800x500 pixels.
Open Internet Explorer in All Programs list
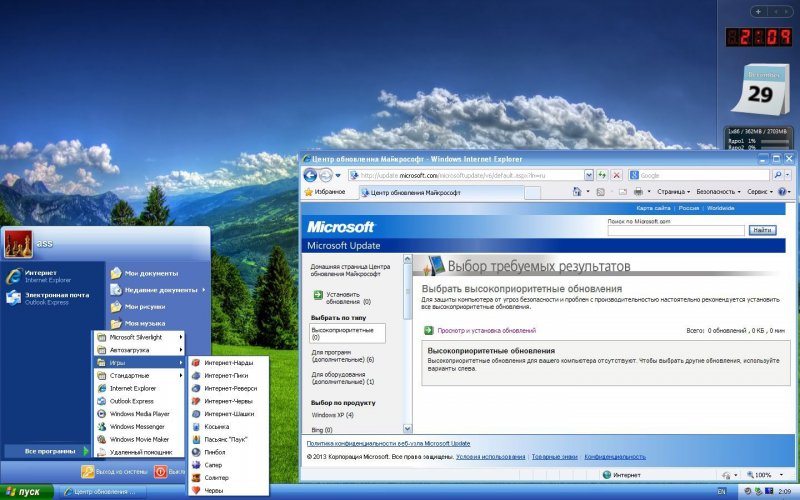[x=139, y=388]
